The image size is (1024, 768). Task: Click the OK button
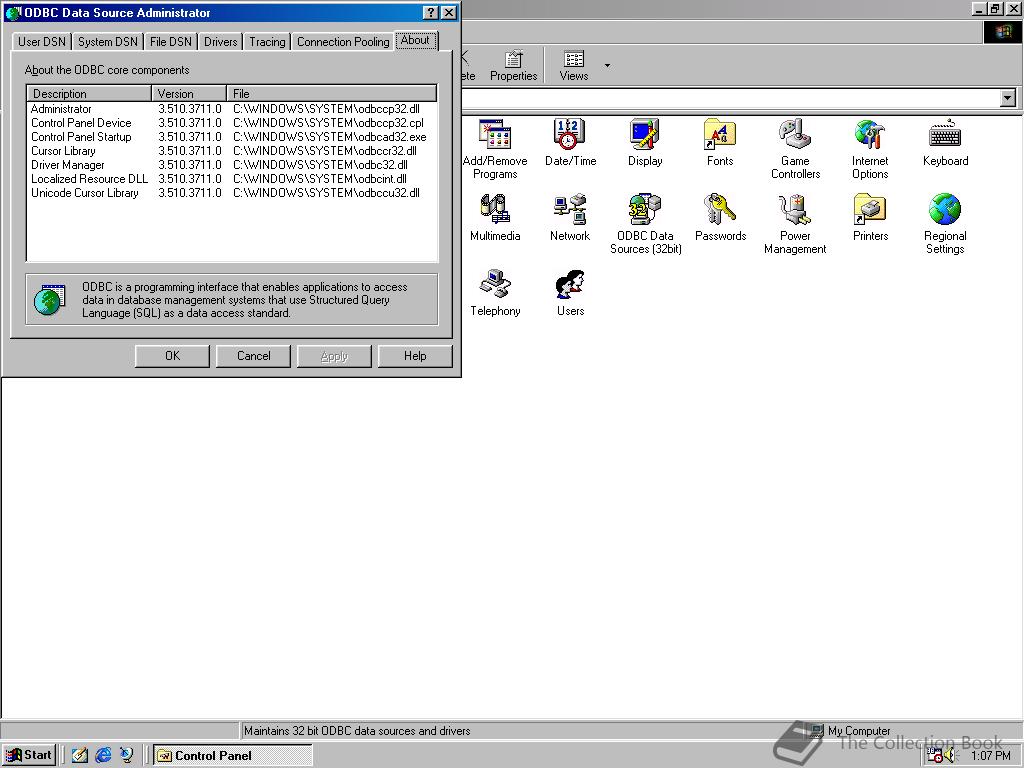point(172,356)
